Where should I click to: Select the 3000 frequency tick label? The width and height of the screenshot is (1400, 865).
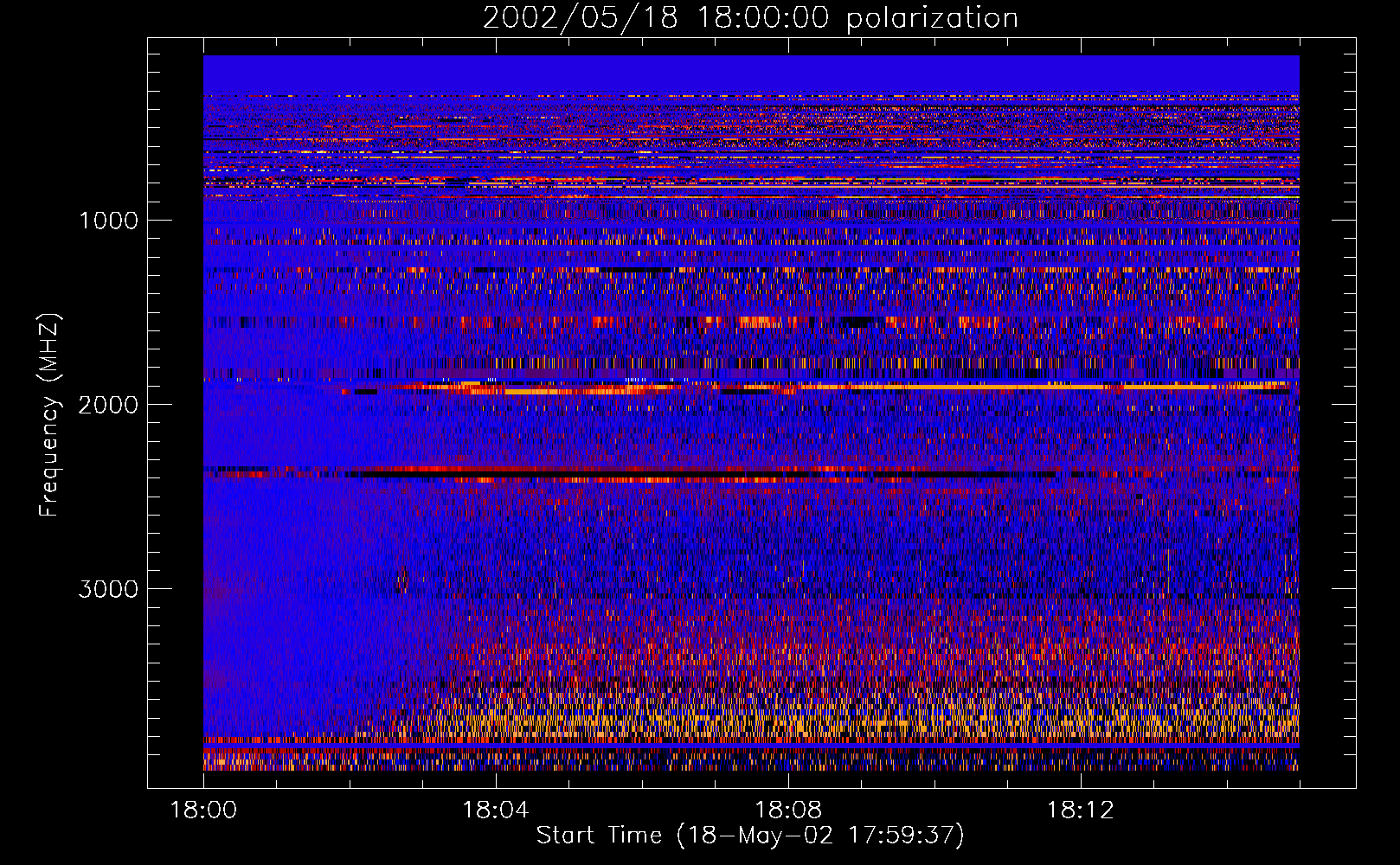(108, 589)
